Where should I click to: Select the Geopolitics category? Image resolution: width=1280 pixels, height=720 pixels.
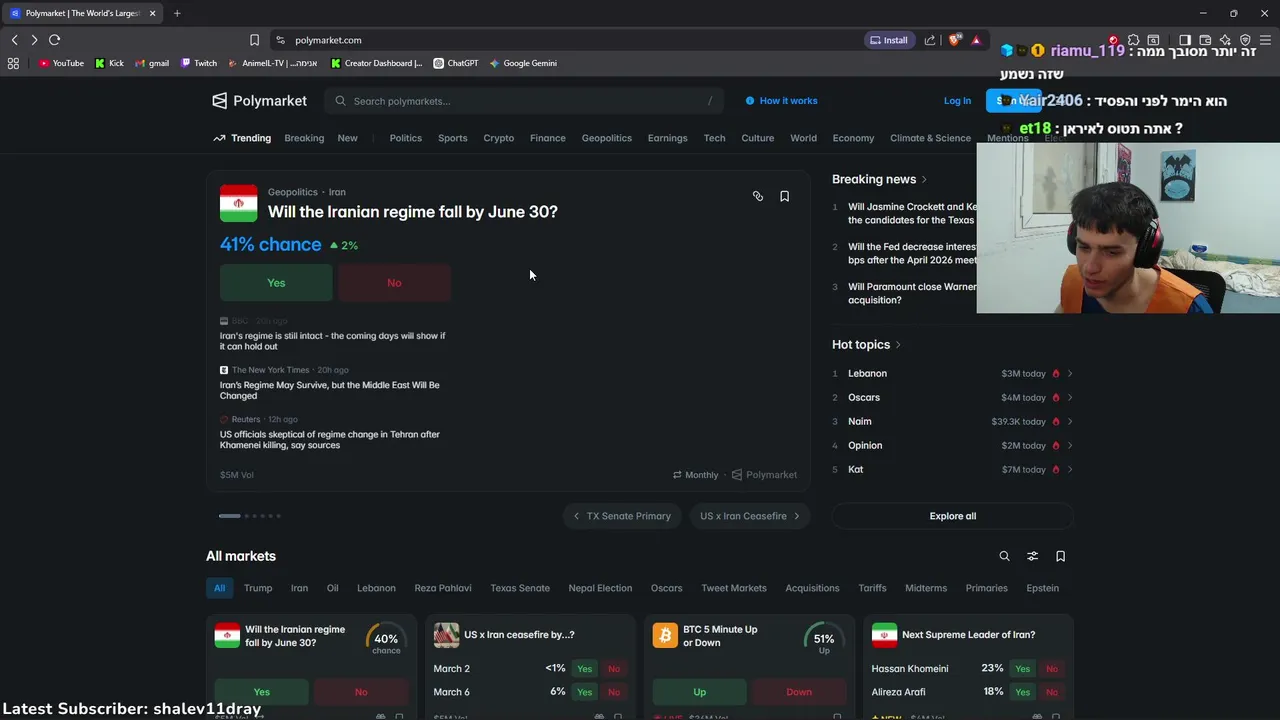click(607, 138)
